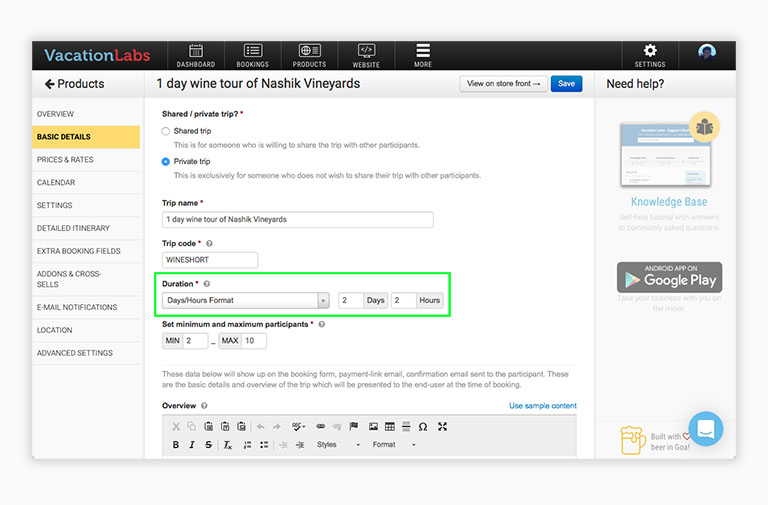Expand the Styles dropdown in editor
Viewport: 768px width, 505px height.
coord(338,445)
